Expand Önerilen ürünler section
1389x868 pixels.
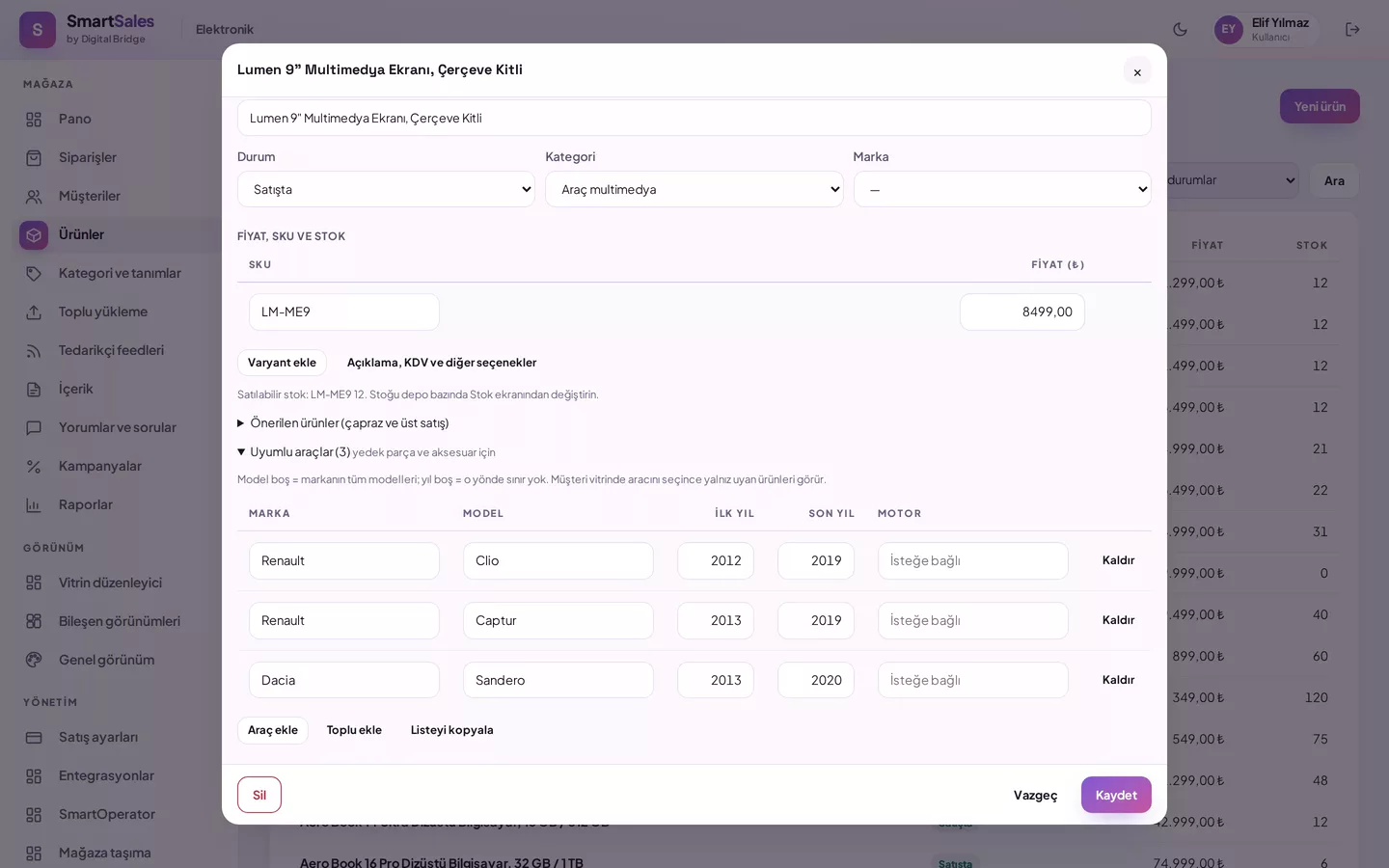click(343, 422)
